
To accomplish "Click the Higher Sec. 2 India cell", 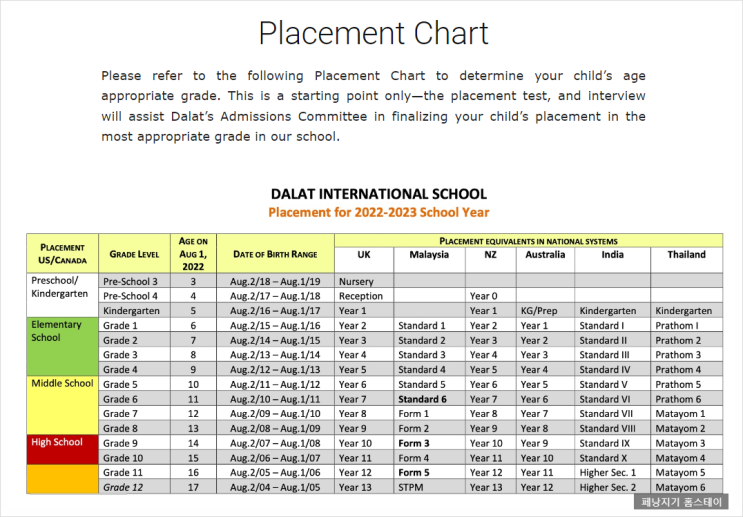I will click(612, 487).
